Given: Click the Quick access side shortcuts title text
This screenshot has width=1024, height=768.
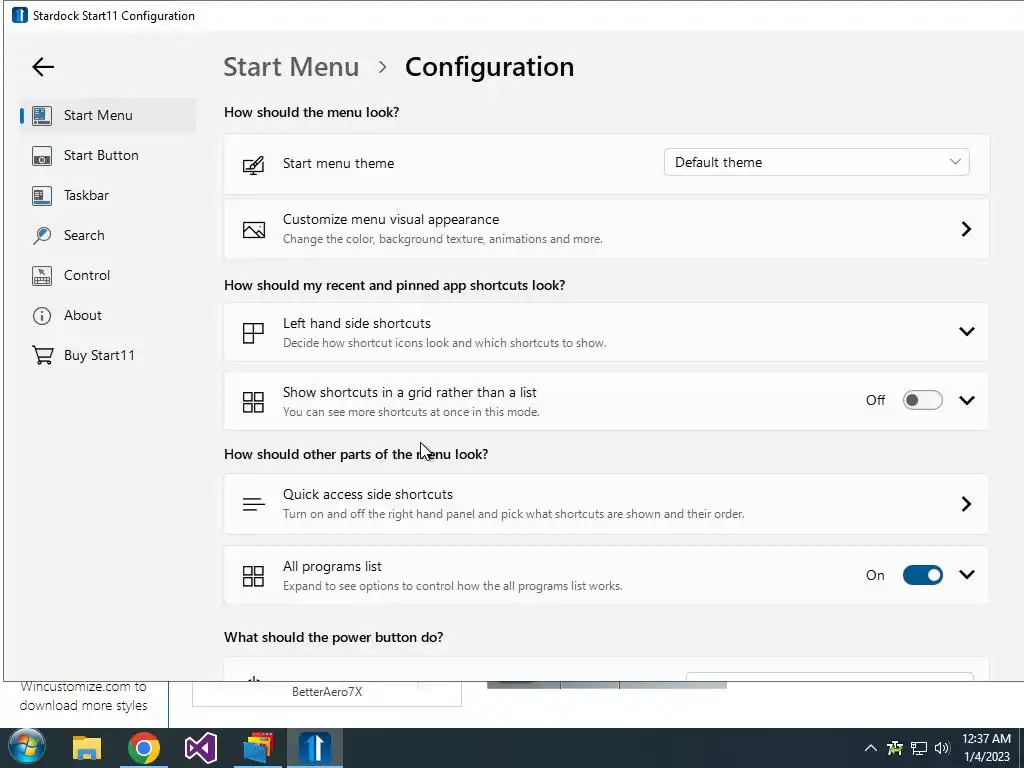Looking at the screenshot, I should 368,494.
